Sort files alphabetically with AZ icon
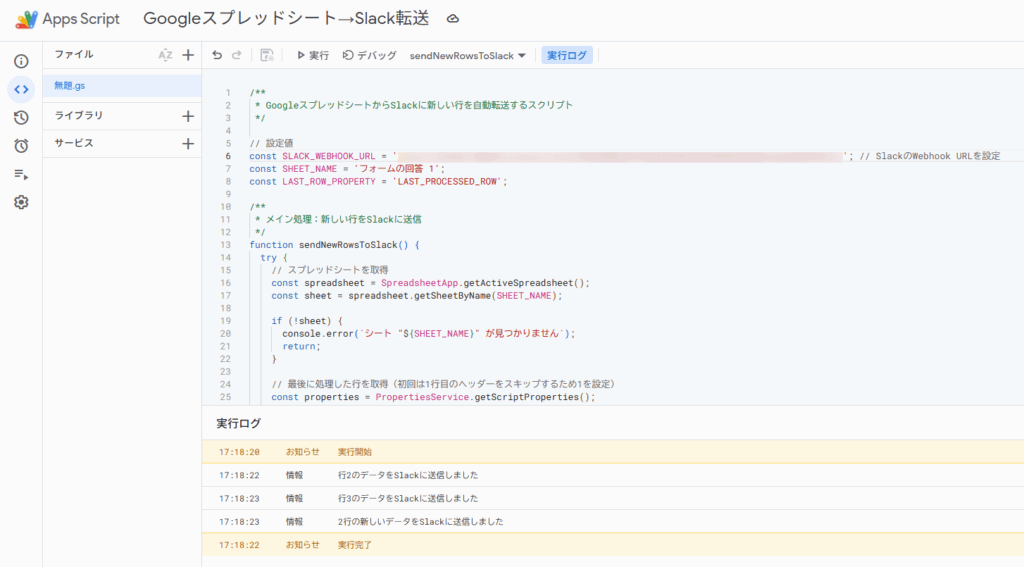 pos(165,56)
